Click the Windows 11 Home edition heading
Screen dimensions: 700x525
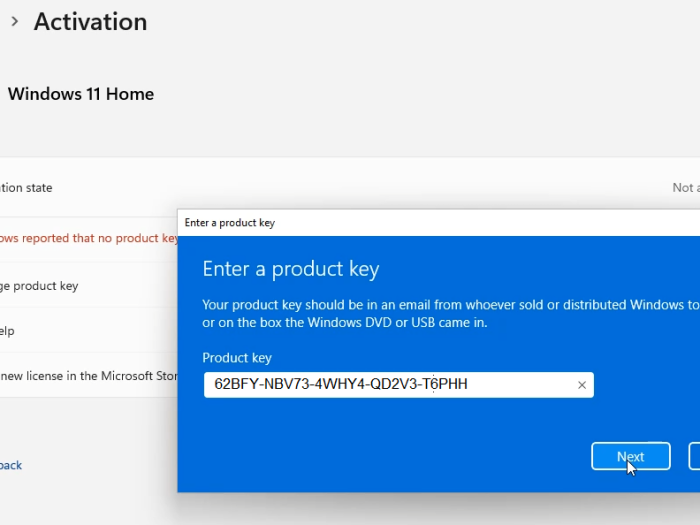pyautogui.click(x=81, y=94)
